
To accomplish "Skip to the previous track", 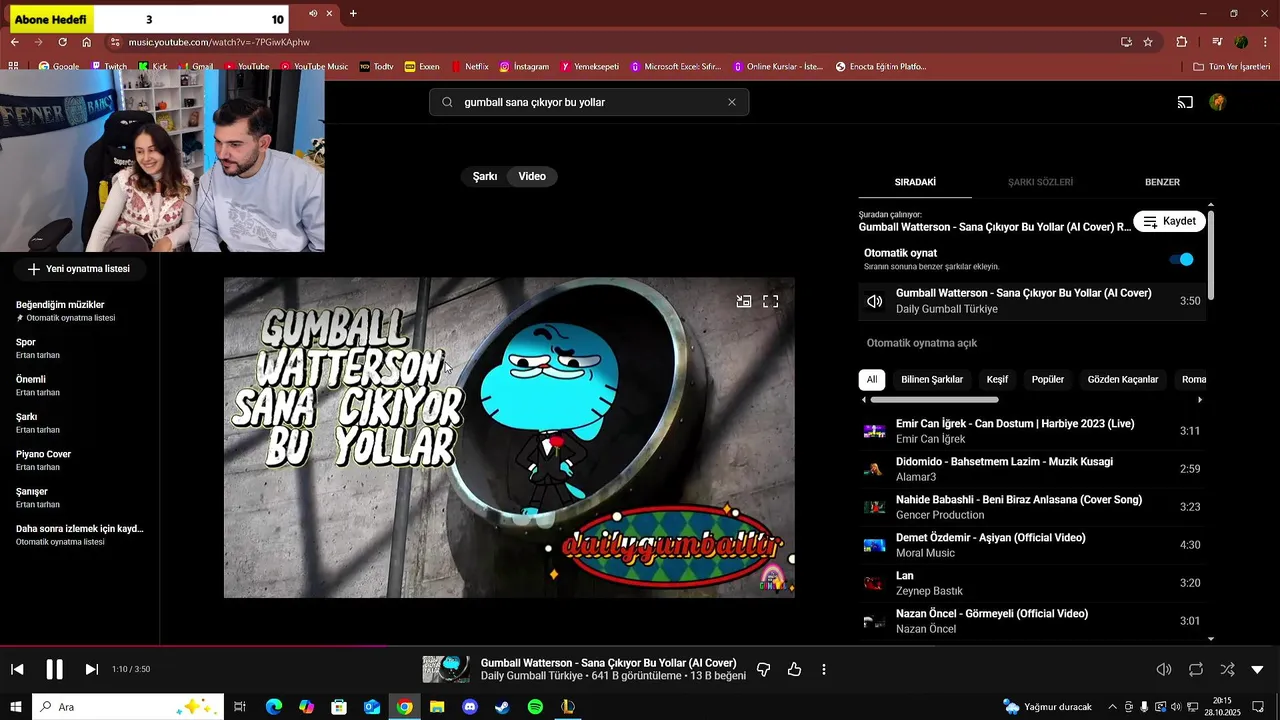I will (x=17, y=669).
